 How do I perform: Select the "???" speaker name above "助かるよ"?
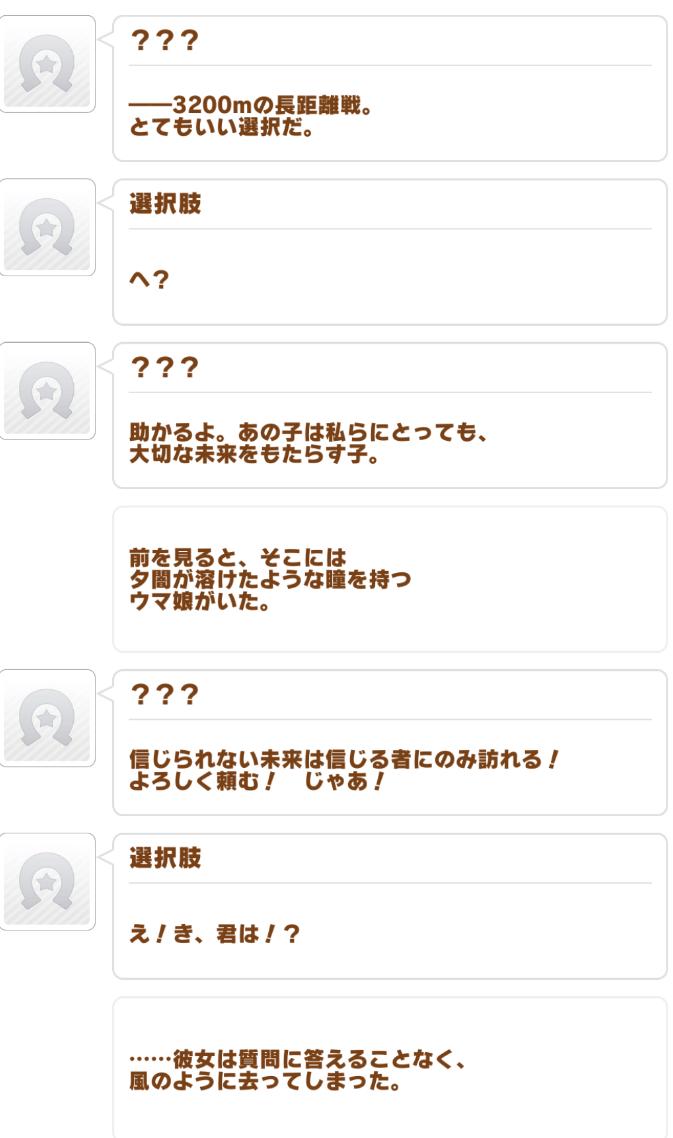[165, 367]
